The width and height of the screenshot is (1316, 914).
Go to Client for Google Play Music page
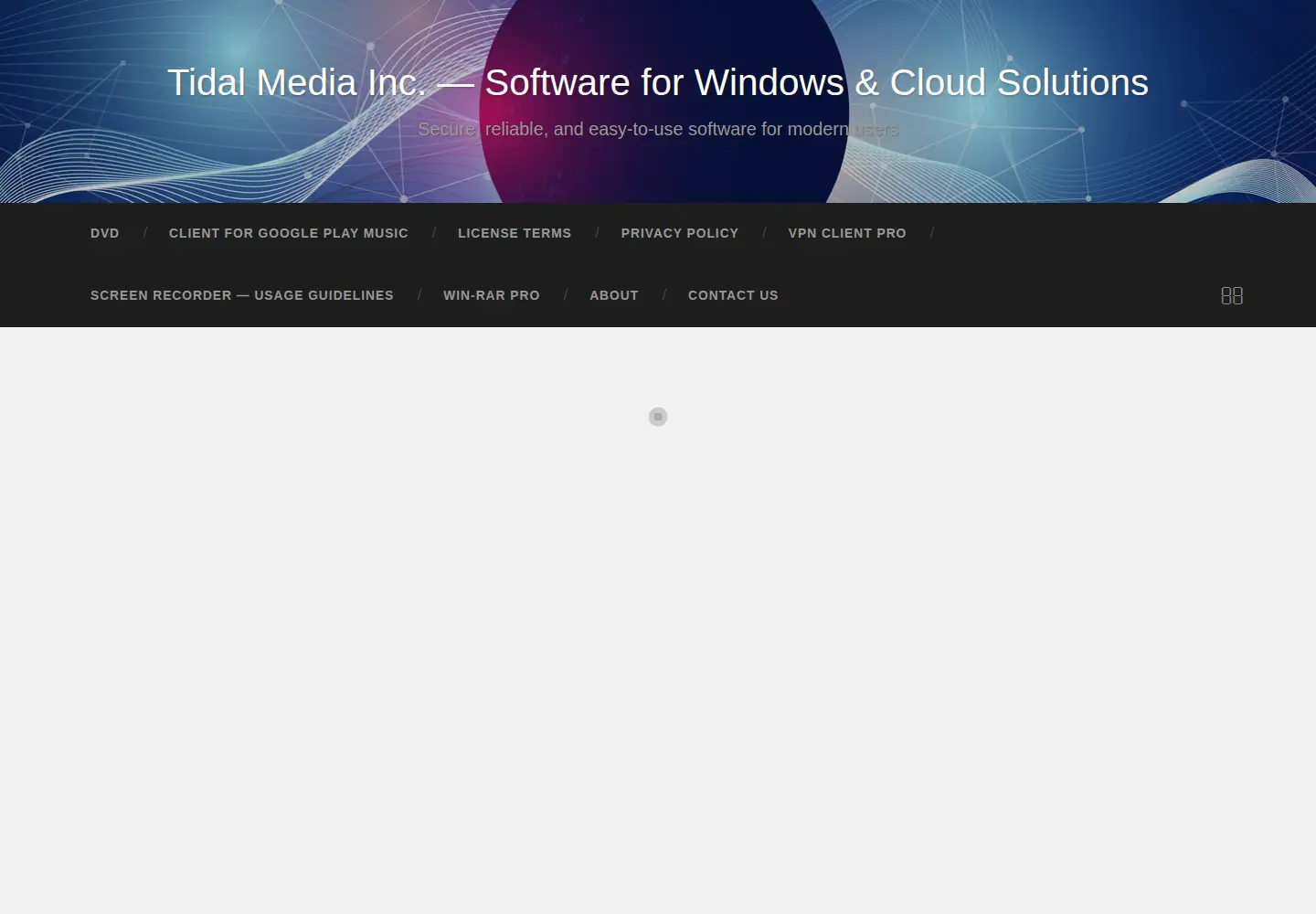click(289, 233)
